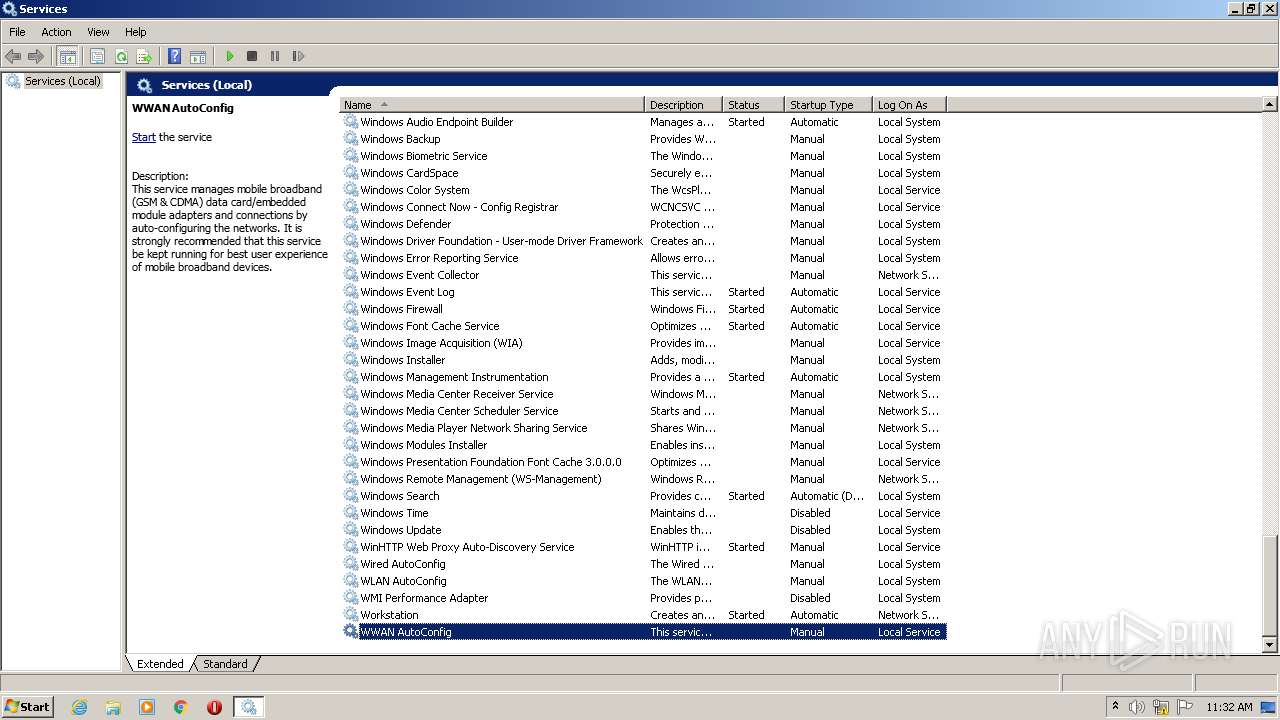Click the Start service link
The height and width of the screenshot is (720, 1280).
pyautogui.click(x=143, y=137)
